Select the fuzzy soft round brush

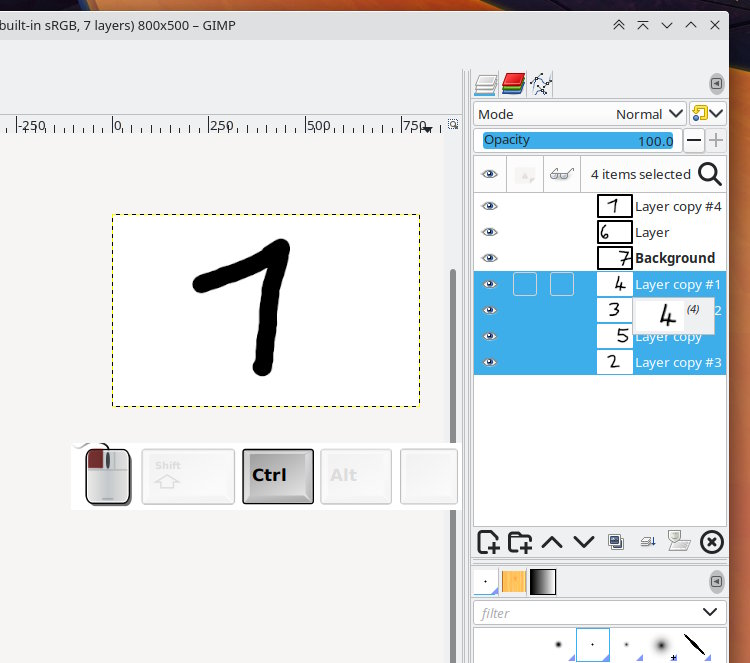click(x=661, y=645)
